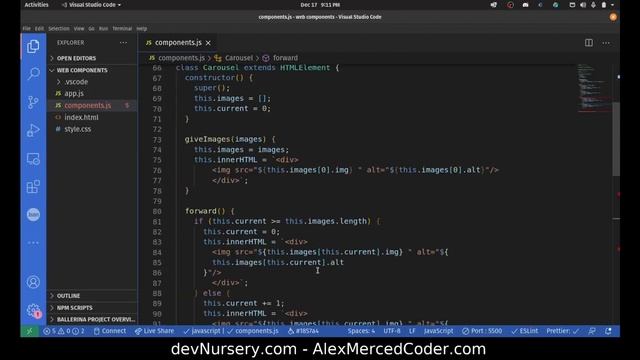This screenshot has height=360, width=640.
Task: Open the notifications bell in status bar
Action: pos(608,331)
